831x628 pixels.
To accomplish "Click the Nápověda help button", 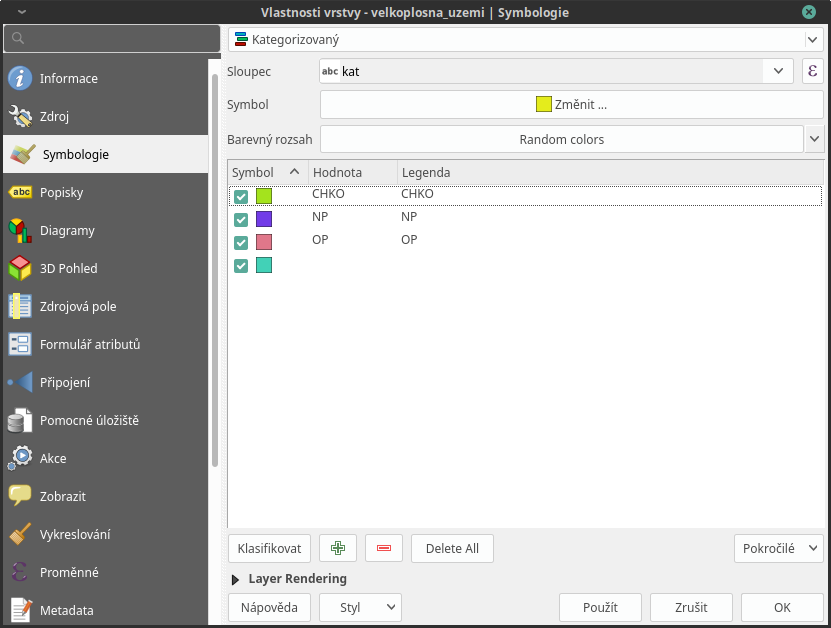I will click(x=269, y=607).
